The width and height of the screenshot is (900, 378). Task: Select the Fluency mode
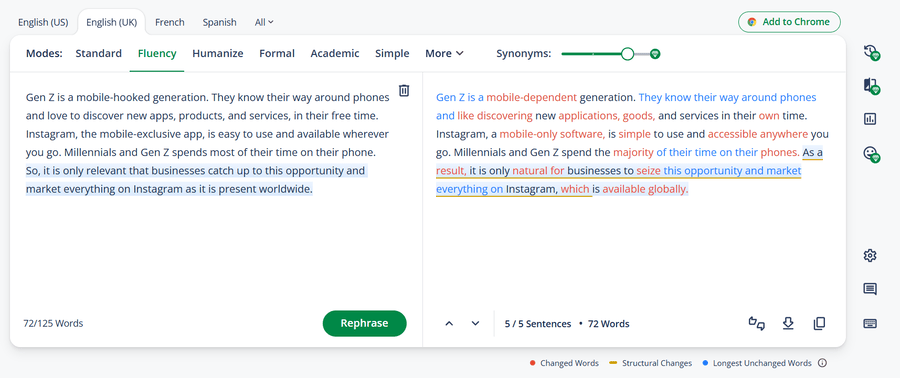[157, 53]
